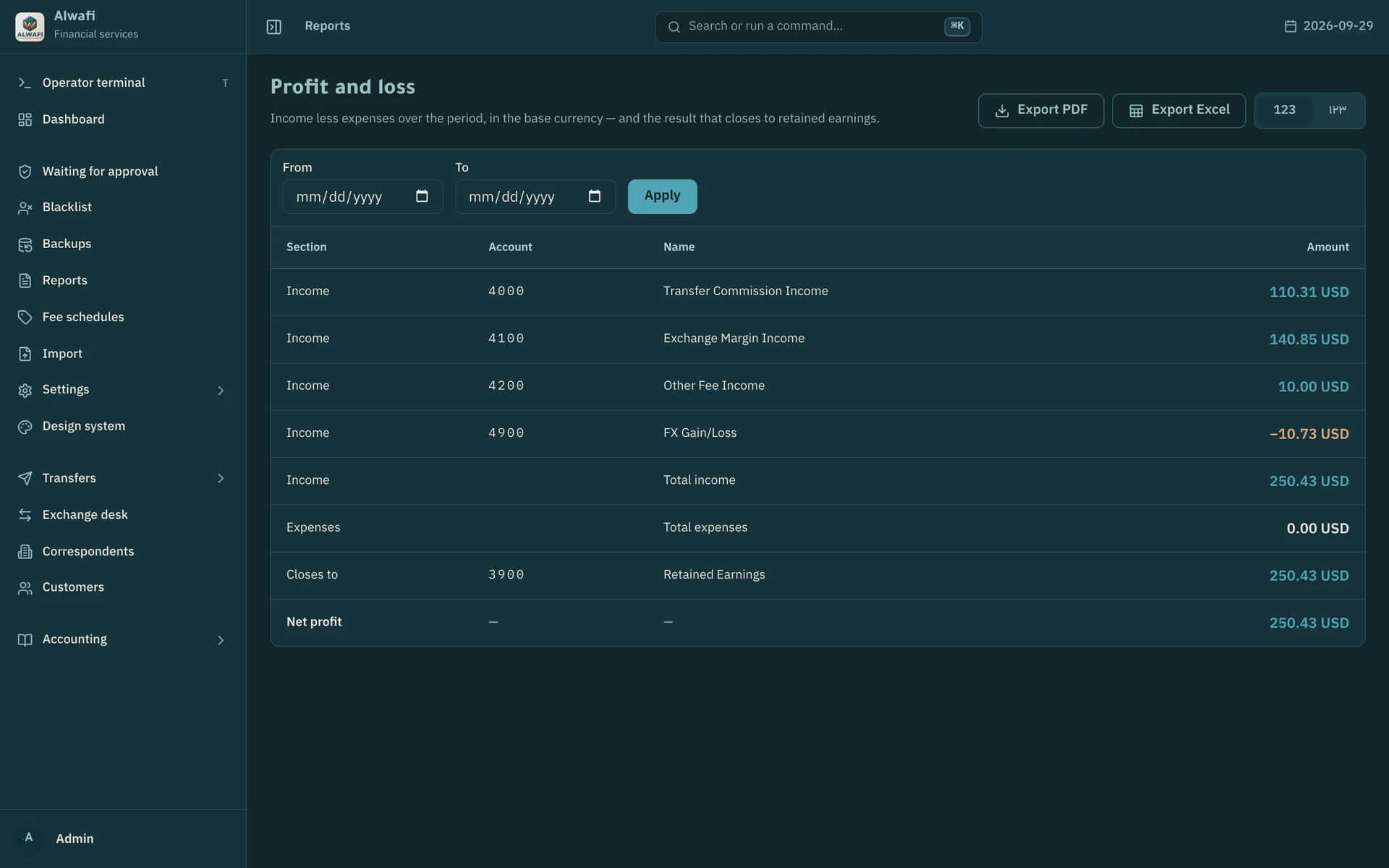Open the Backups page

pos(123,244)
